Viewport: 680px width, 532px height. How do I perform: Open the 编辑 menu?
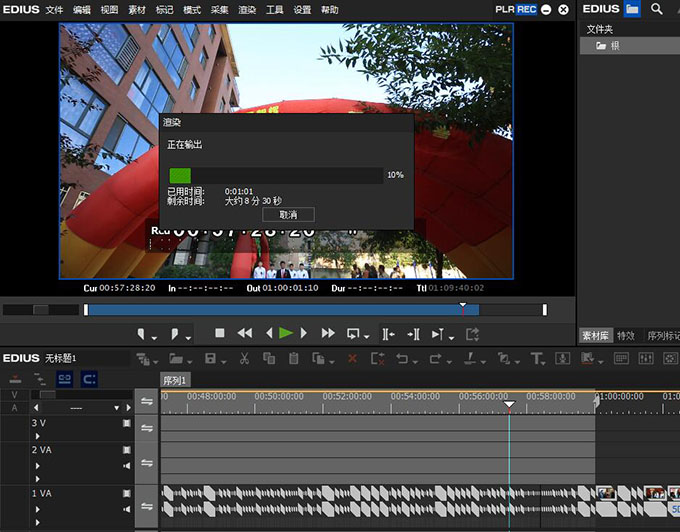(x=82, y=10)
